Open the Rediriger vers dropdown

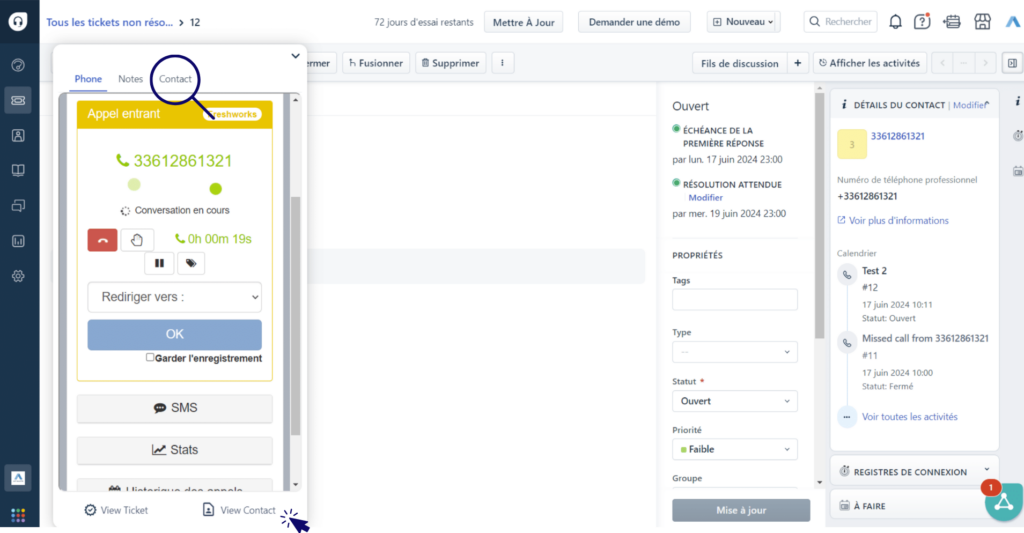pyautogui.click(x=174, y=297)
